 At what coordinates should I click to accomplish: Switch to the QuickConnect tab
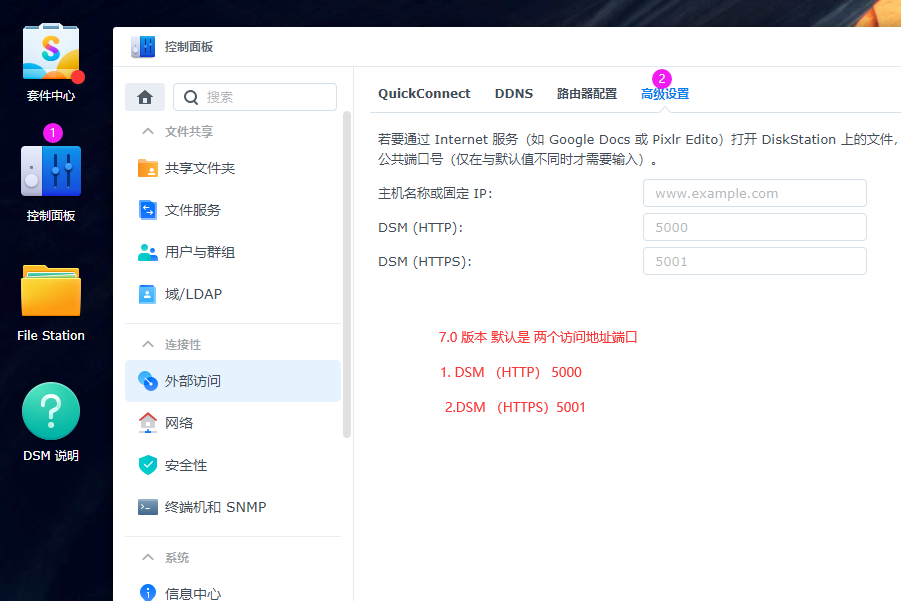(424, 93)
